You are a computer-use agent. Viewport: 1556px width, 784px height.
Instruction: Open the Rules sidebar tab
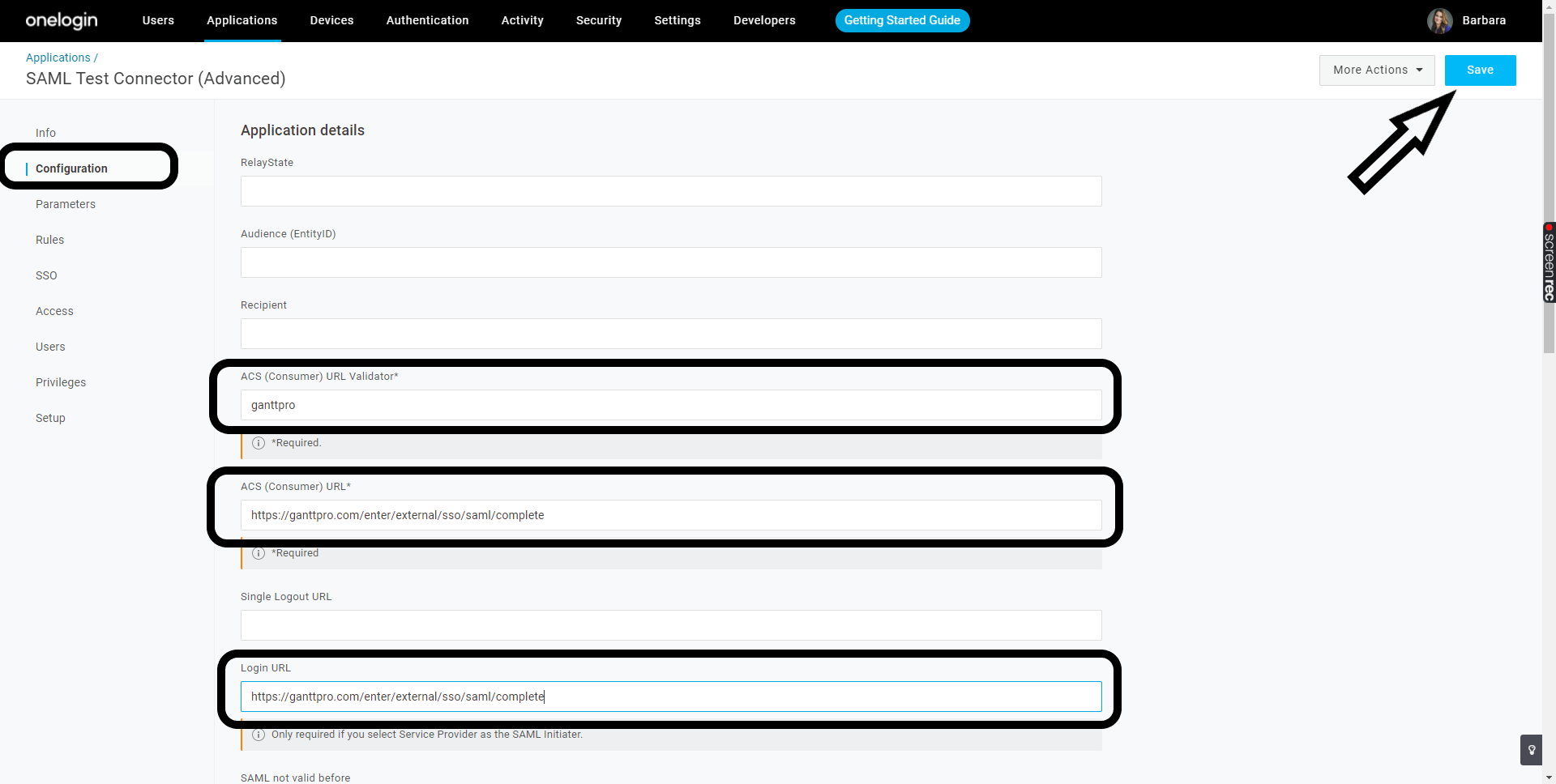click(x=49, y=240)
